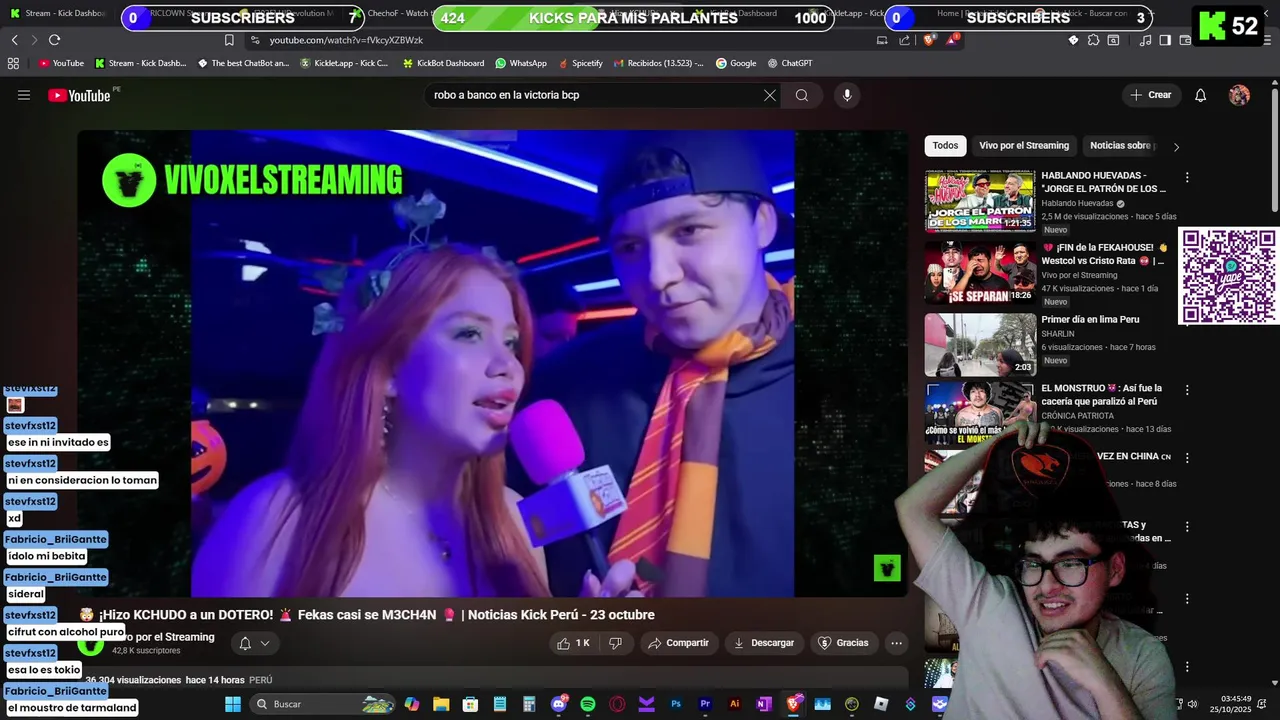Open the KickBot Dashboard bookmark
This screenshot has height=720, width=1280.
(x=443, y=63)
